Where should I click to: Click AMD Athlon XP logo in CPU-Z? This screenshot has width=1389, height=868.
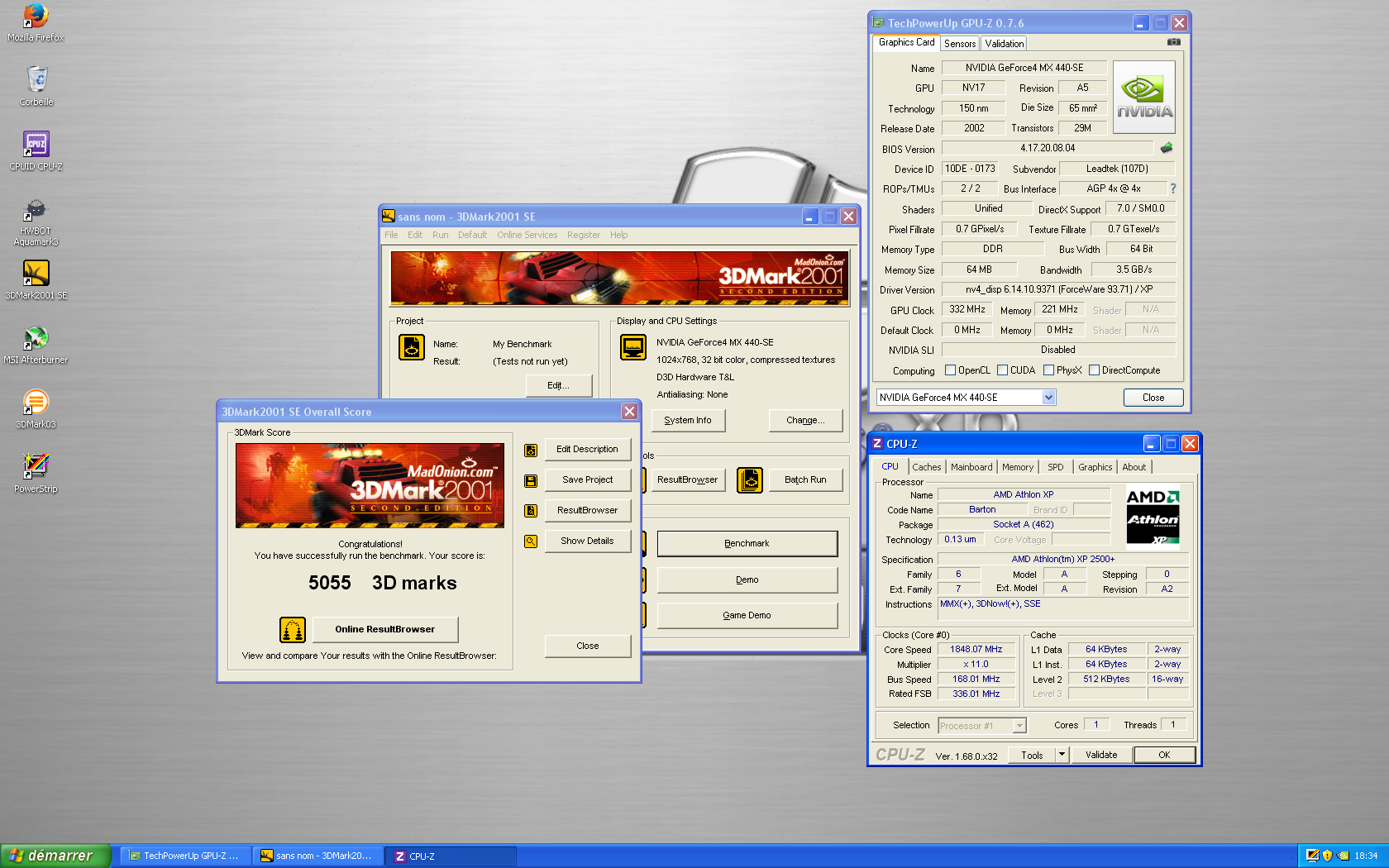(1153, 517)
